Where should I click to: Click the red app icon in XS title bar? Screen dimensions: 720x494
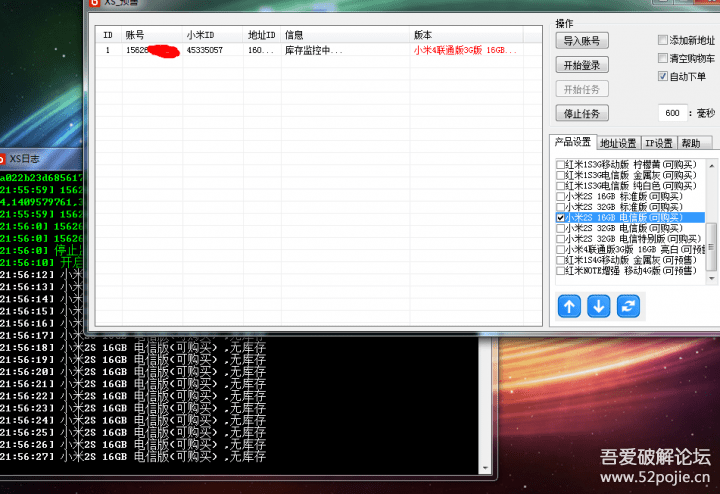(x=93, y=3)
